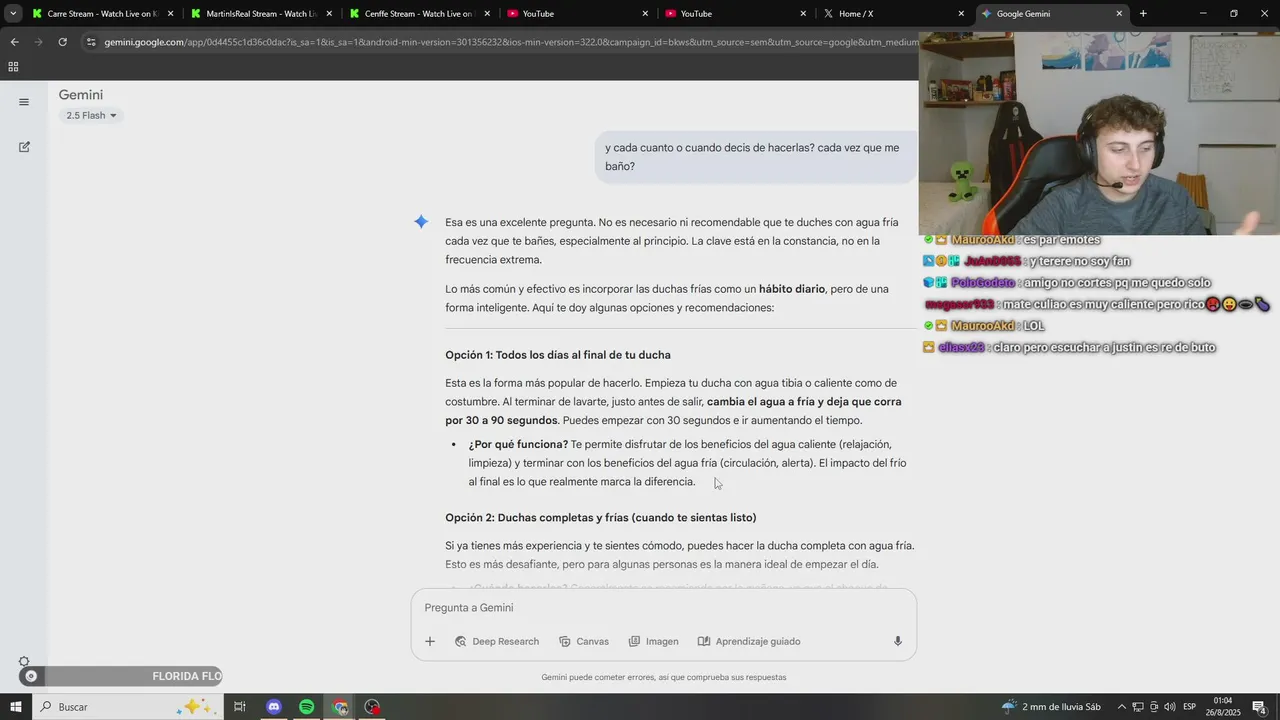Click the site info icon in address bar
Screen dimensions: 1280x720
pos(91,42)
